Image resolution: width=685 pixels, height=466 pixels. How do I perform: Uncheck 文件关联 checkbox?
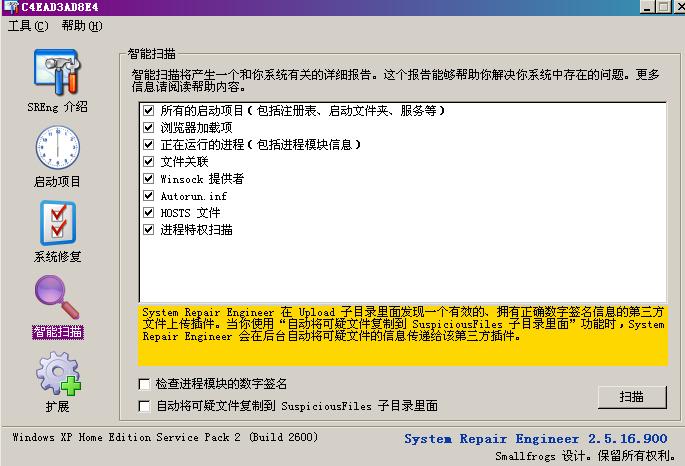click(x=149, y=162)
